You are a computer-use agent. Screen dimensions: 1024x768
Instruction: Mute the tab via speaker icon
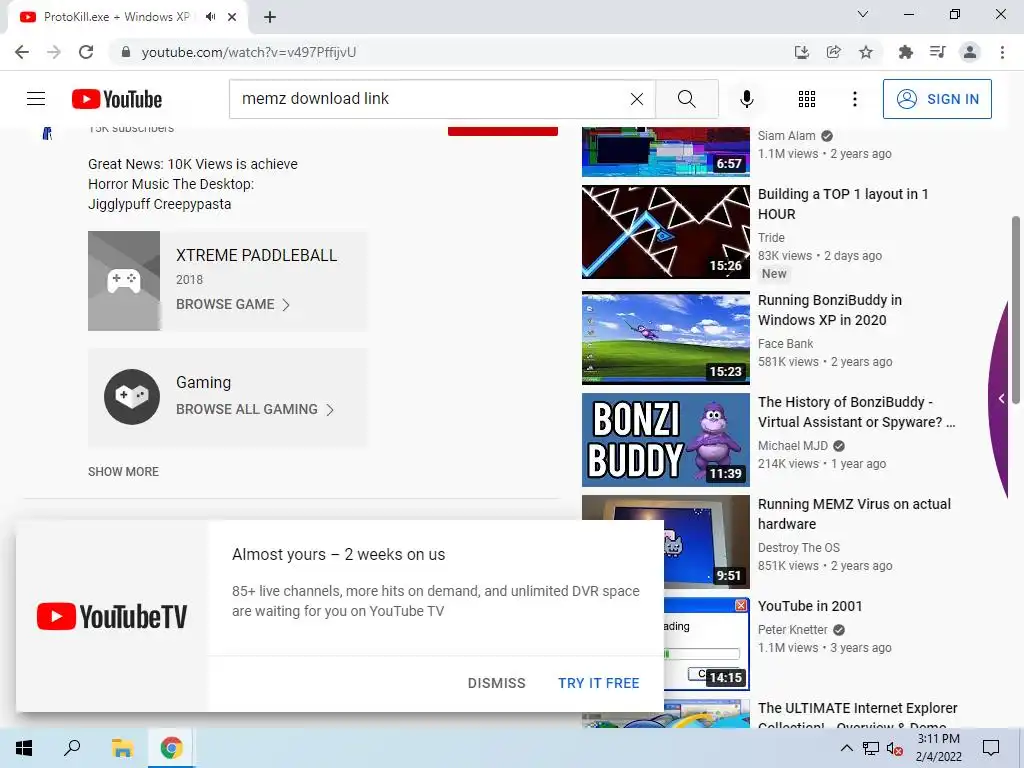pos(210,17)
